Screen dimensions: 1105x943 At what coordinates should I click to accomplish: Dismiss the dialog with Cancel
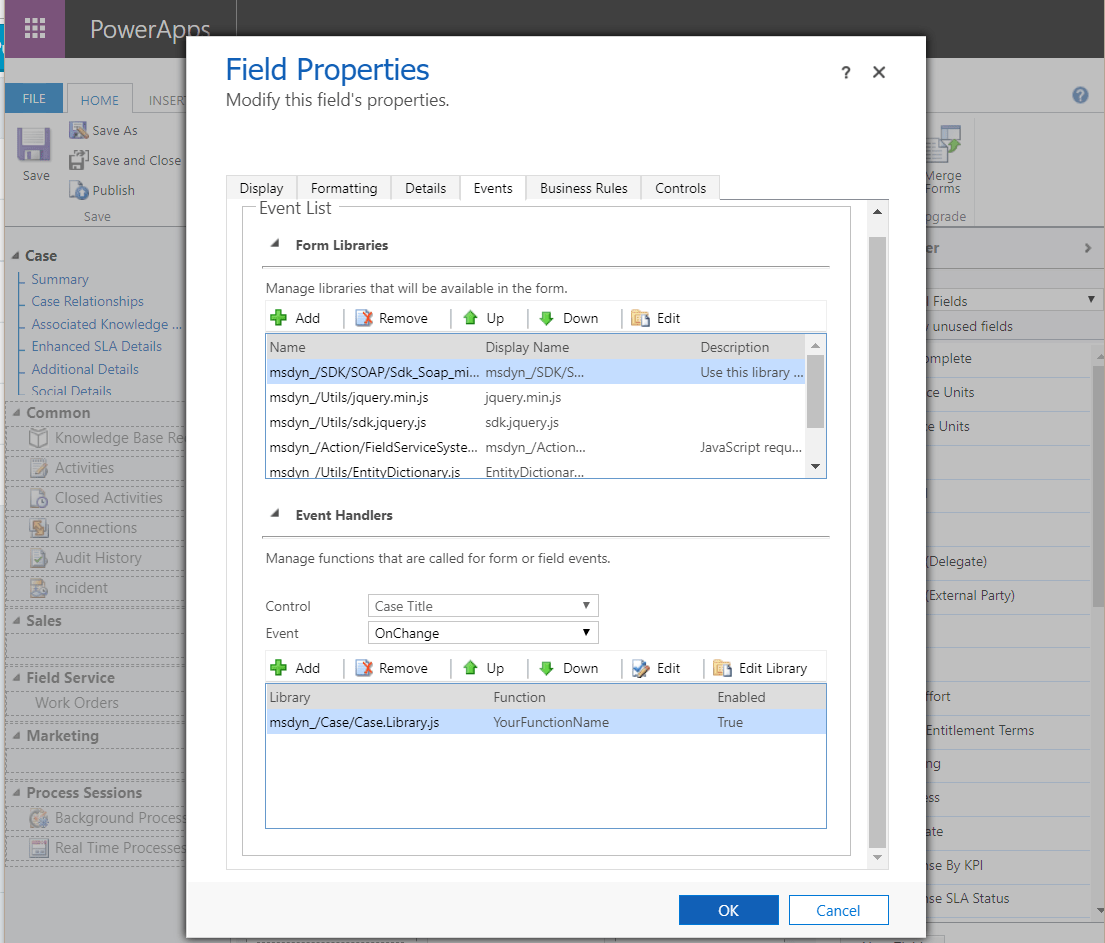point(838,910)
